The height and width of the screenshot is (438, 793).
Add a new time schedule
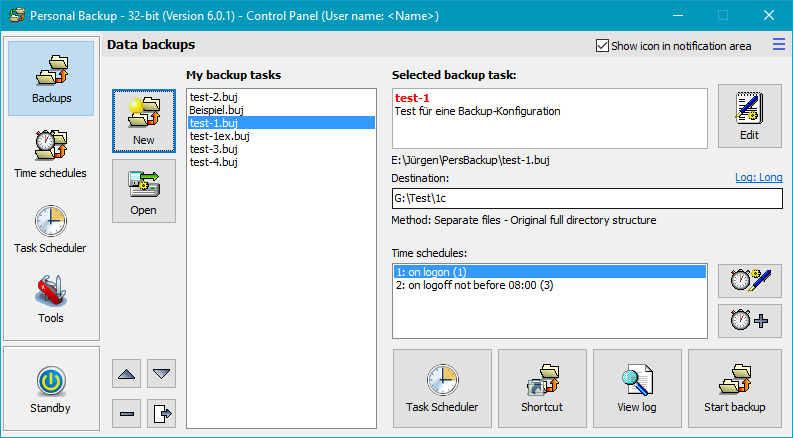point(749,321)
